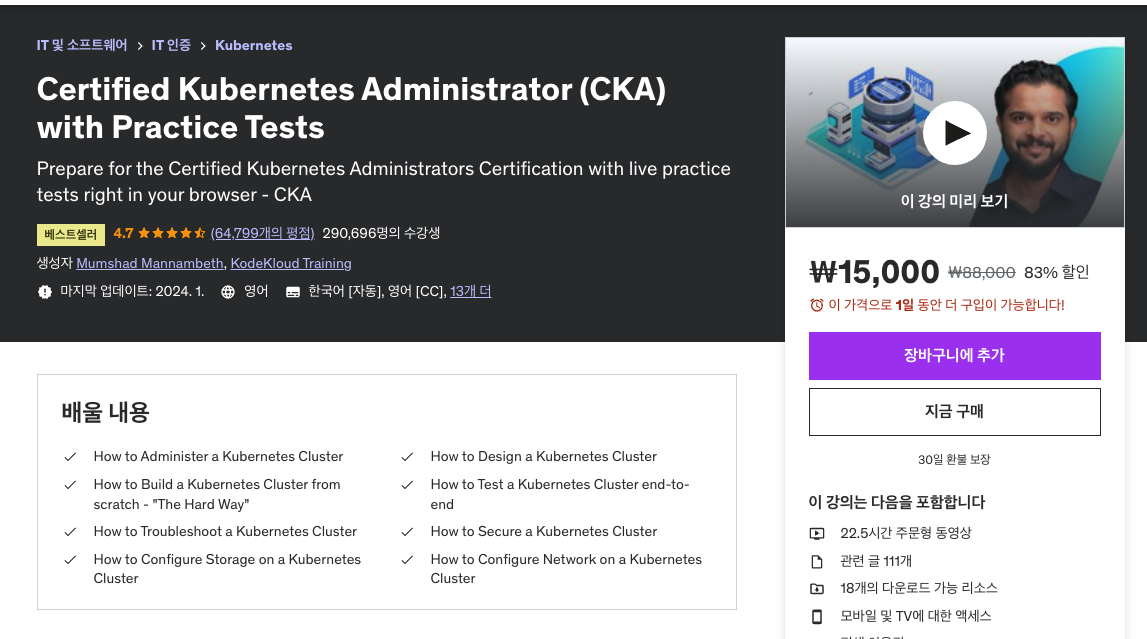Click the on-demand video icon in includes list

817,534
